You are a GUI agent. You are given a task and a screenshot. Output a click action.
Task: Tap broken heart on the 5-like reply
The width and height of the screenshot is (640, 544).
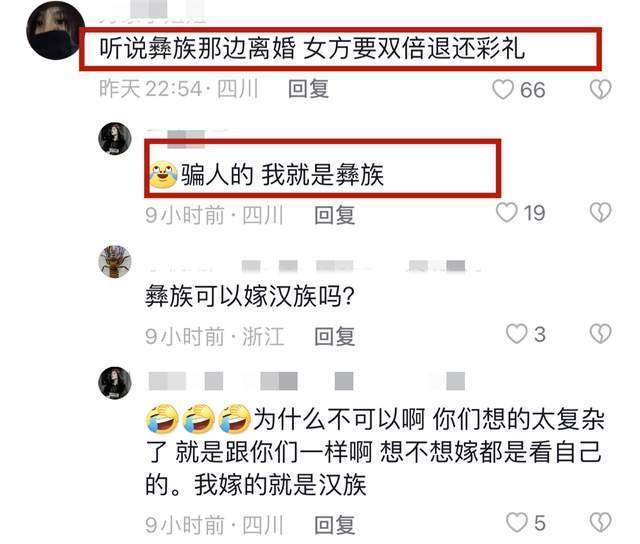pyautogui.click(x=600, y=522)
